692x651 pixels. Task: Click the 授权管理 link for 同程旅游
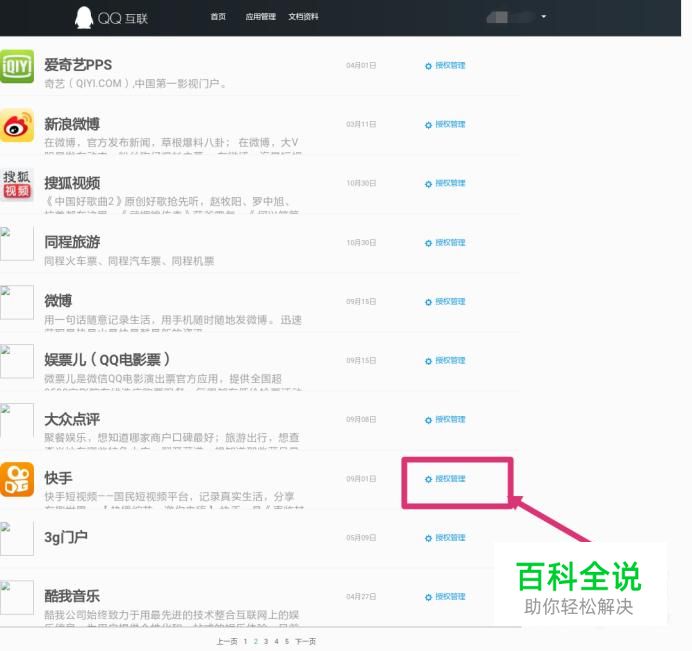tap(450, 242)
